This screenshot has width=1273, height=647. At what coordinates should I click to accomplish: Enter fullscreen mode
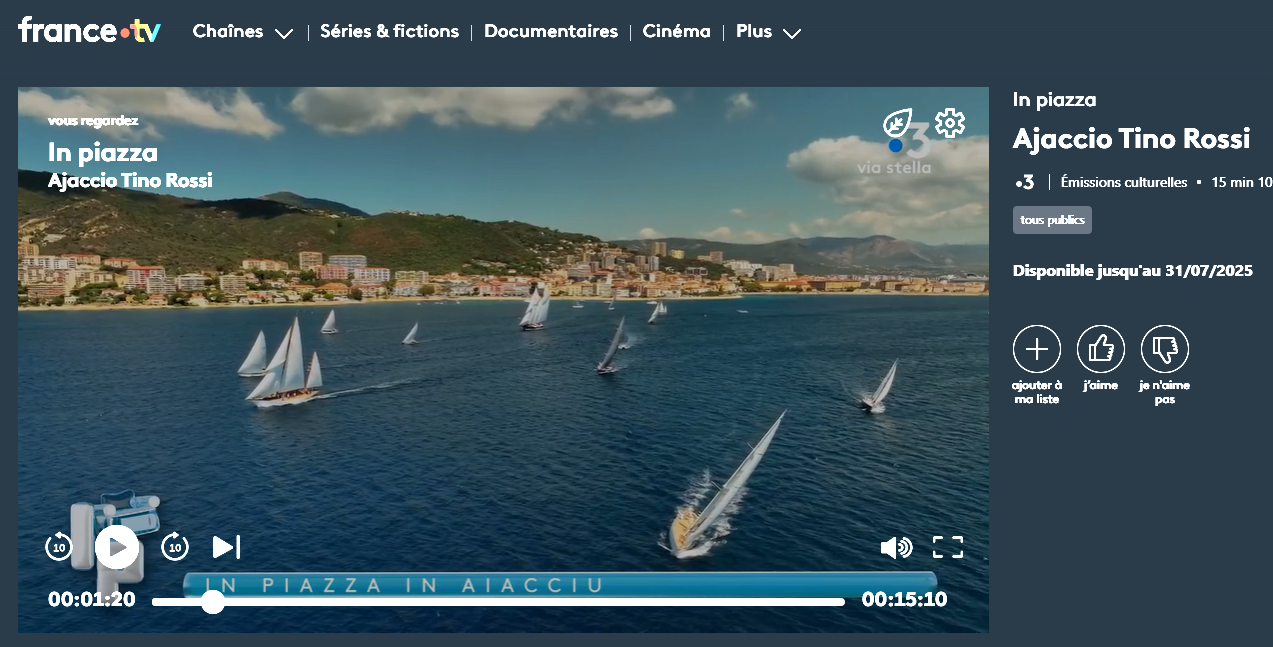[x=947, y=547]
